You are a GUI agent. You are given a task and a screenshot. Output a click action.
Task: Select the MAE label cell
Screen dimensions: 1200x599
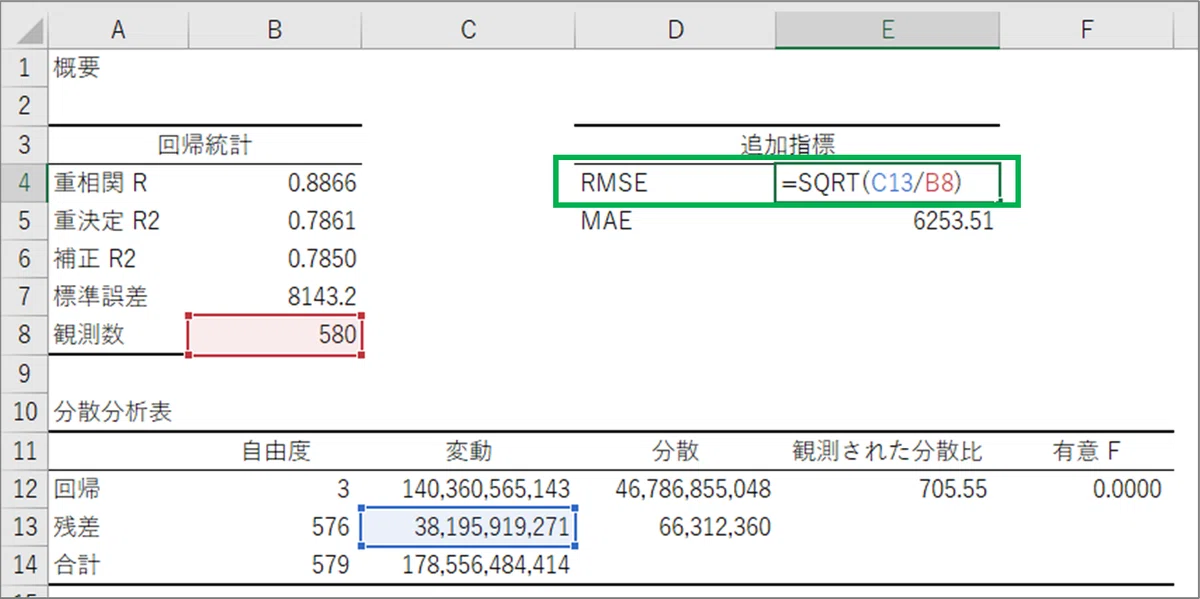pyautogui.click(x=675, y=220)
